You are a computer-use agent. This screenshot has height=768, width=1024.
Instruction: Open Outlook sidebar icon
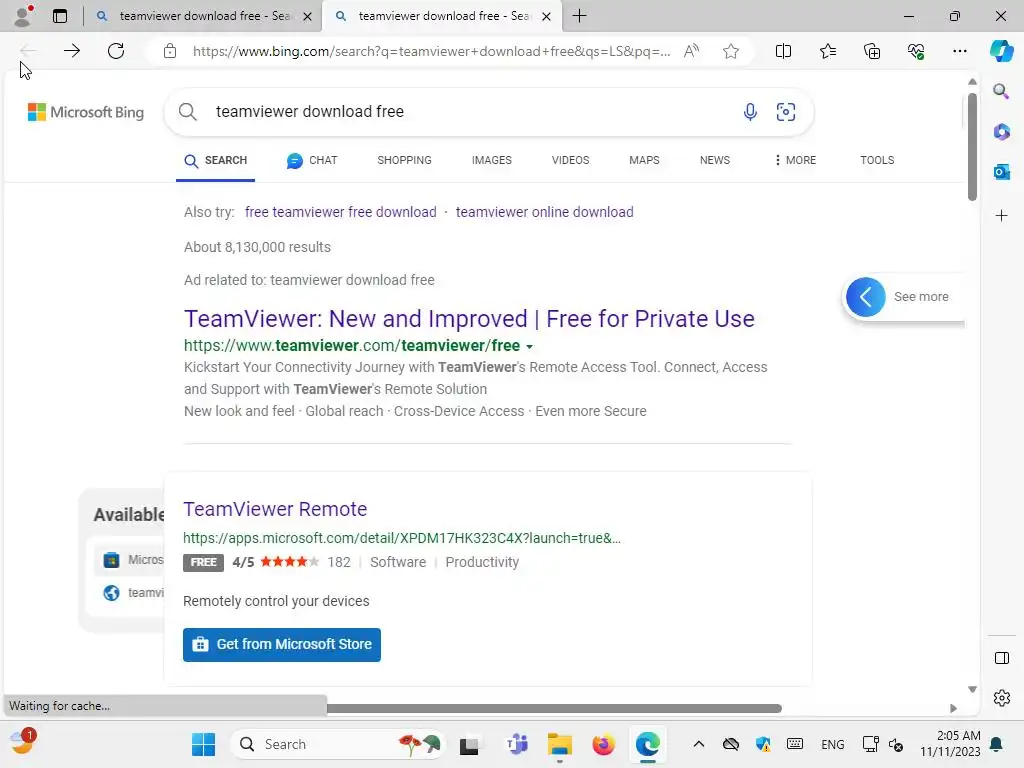pyautogui.click(x=1001, y=172)
